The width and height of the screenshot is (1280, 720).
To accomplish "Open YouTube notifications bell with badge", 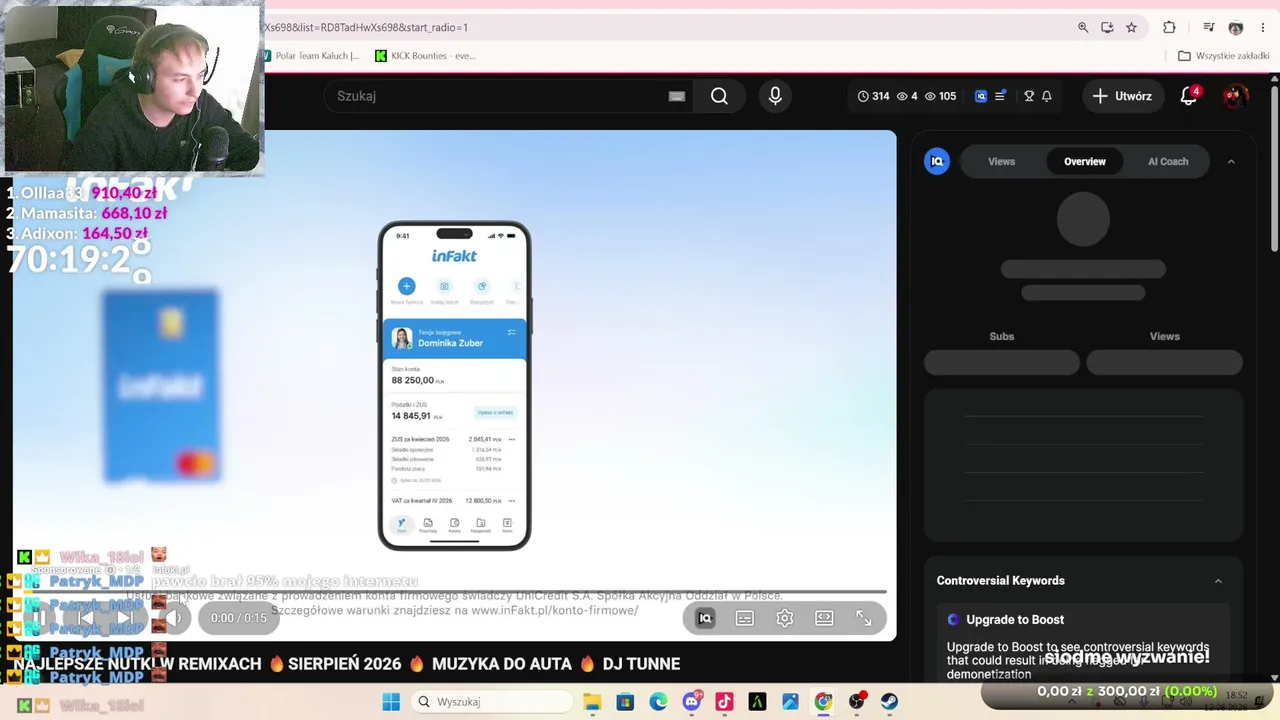I will coord(1189,96).
